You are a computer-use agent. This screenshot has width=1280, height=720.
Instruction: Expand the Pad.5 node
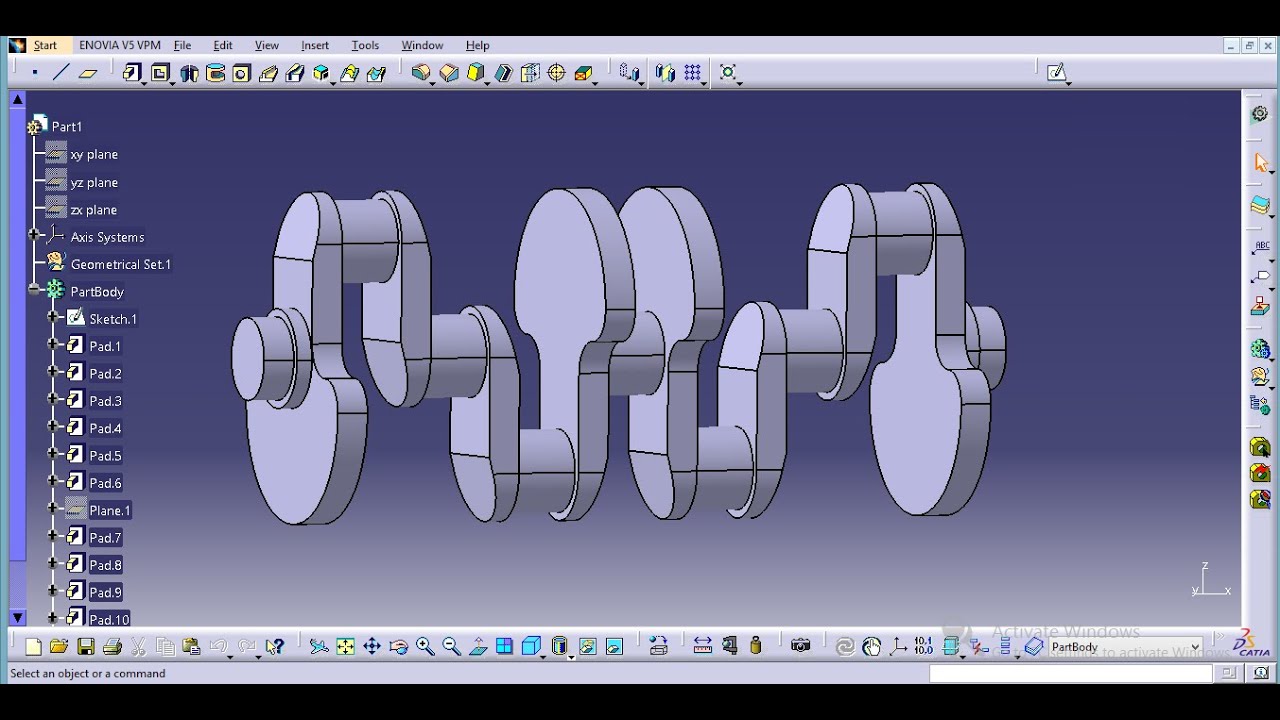(54, 454)
